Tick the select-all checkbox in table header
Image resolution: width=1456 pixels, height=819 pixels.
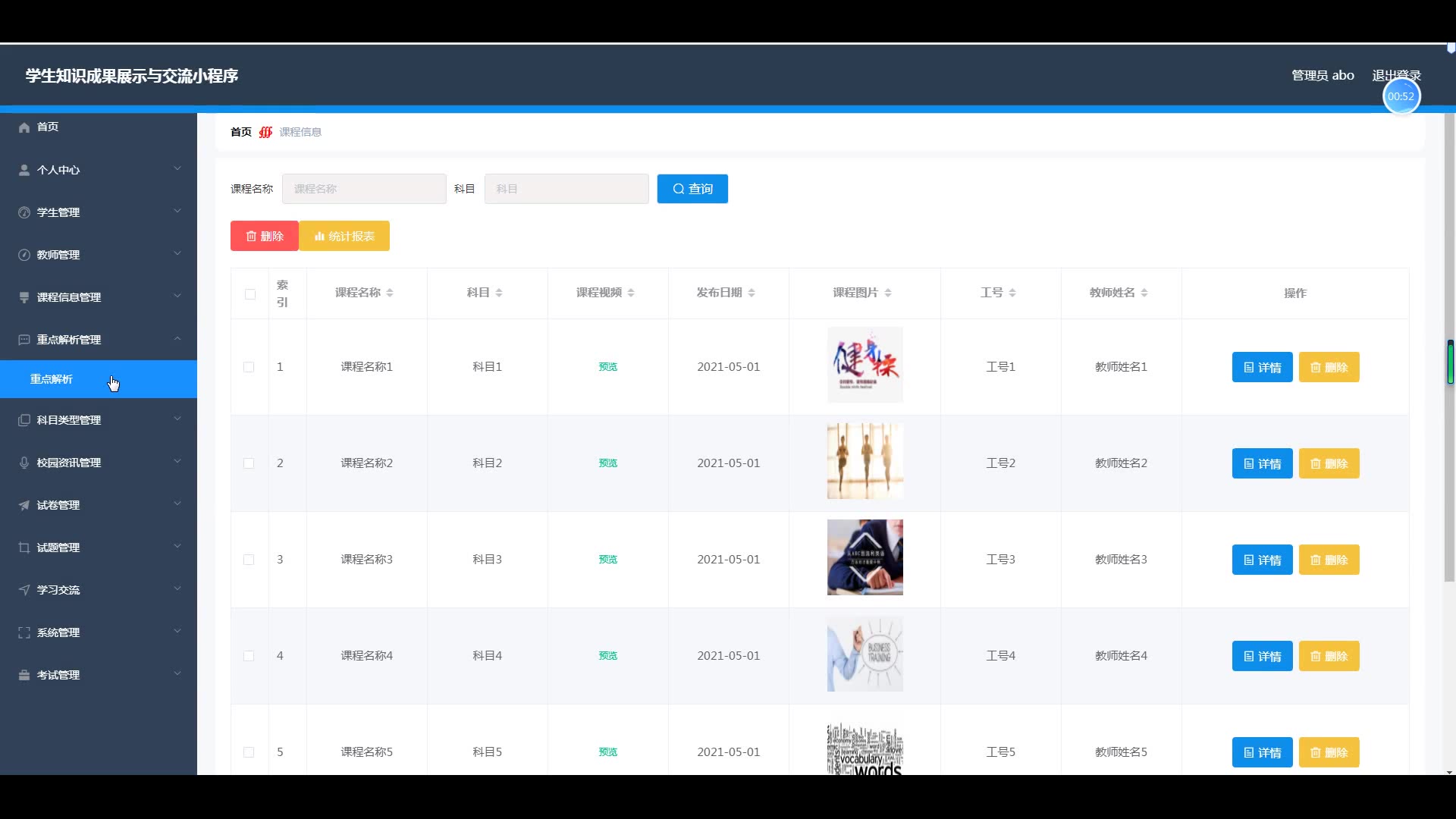tap(250, 294)
